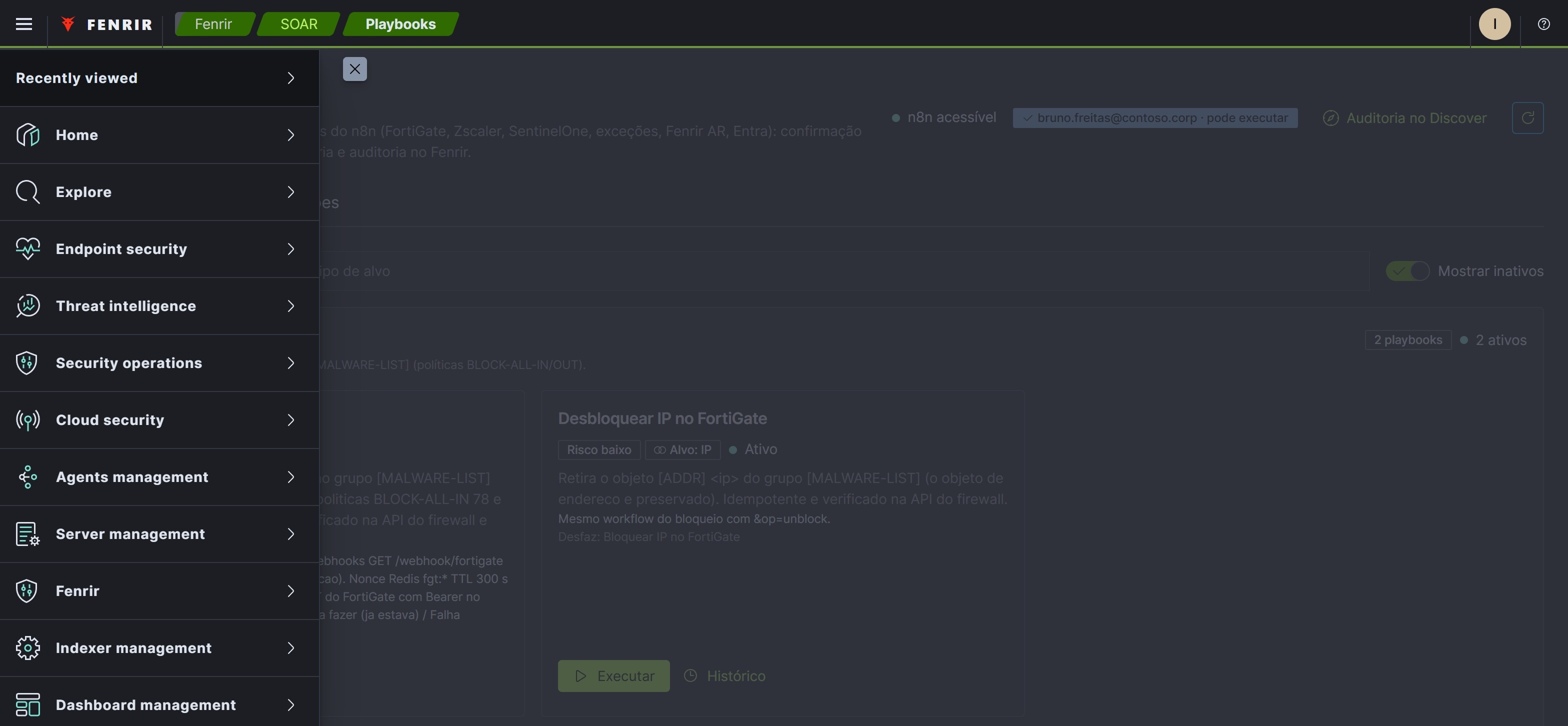The width and height of the screenshot is (1568, 726).
Task: Click the Endpoint security heartbeat icon
Action: tap(27, 249)
